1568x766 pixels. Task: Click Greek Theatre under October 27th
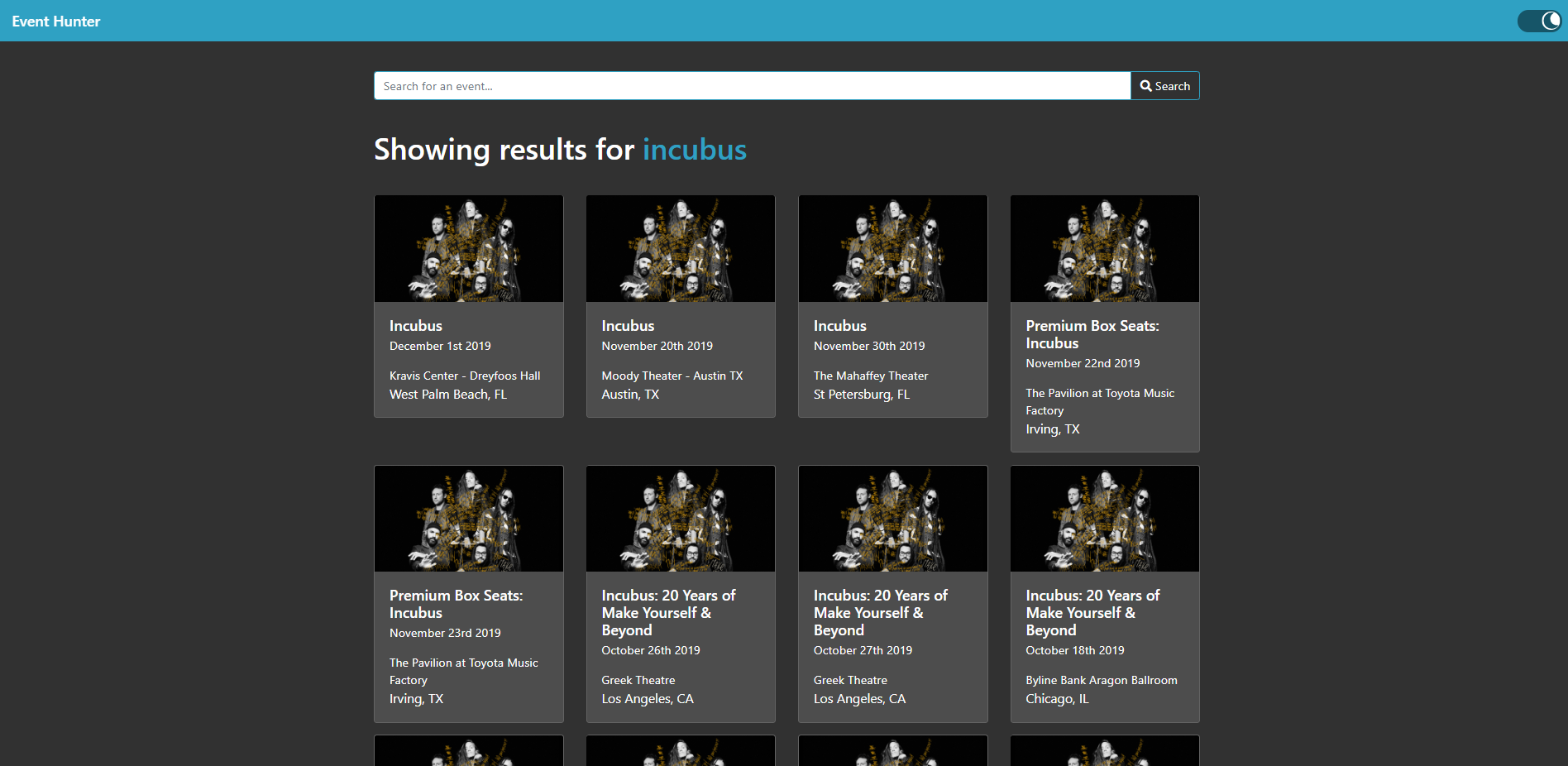click(850, 680)
